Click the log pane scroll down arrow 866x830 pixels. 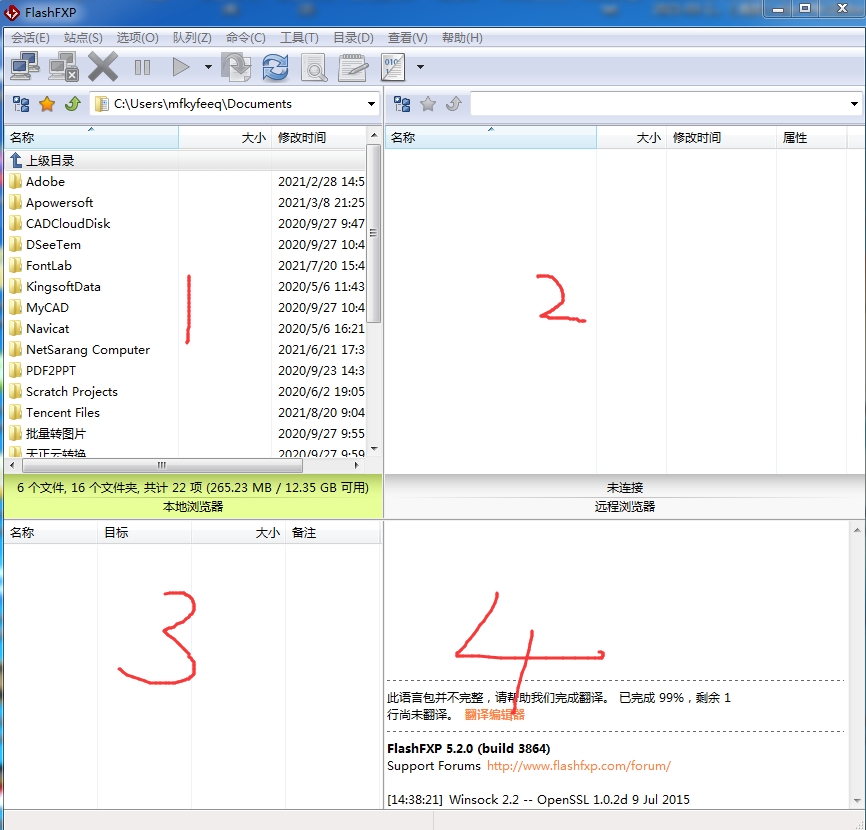[857, 800]
